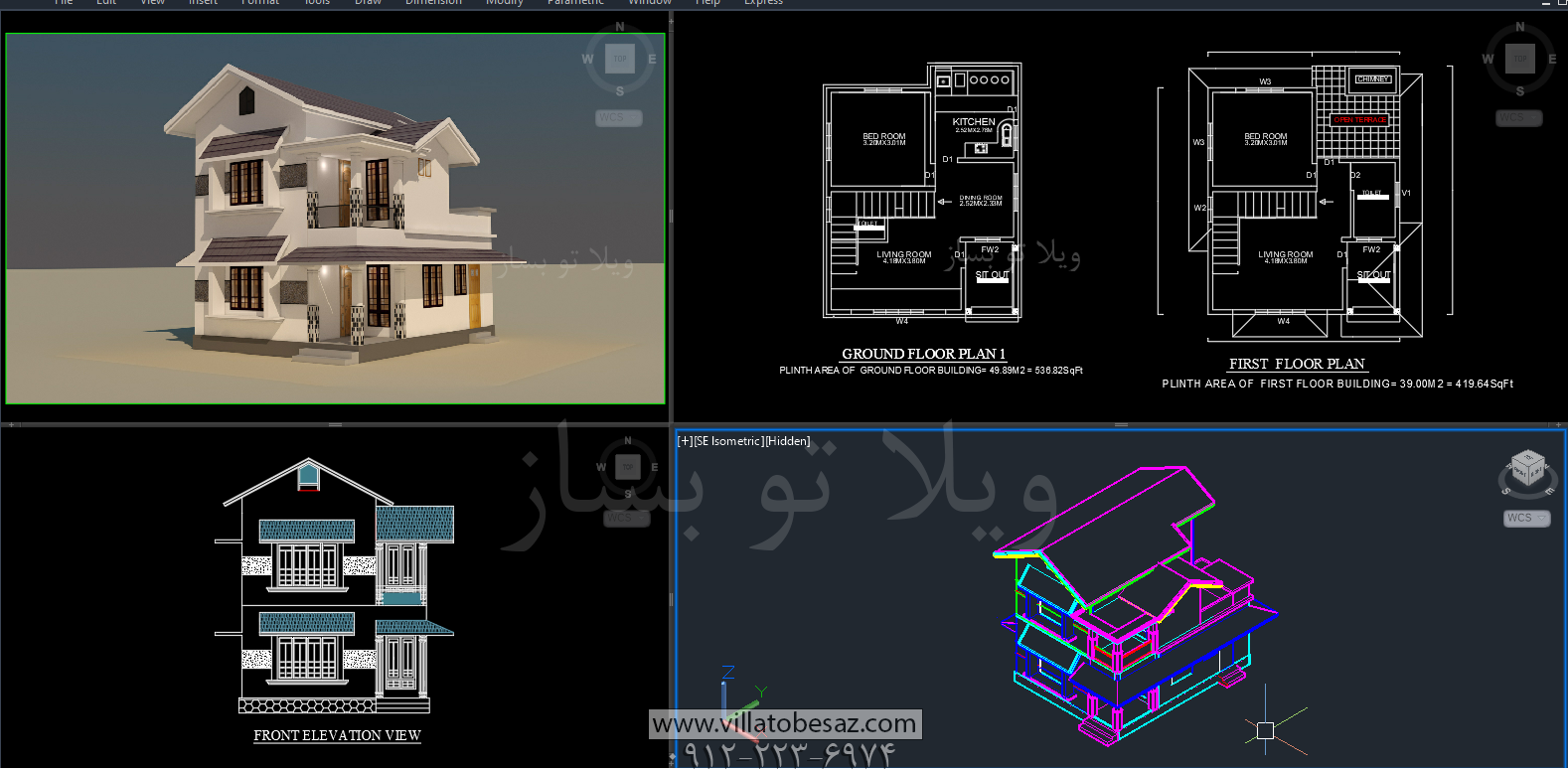Open the Modify menu

tap(504, 3)
